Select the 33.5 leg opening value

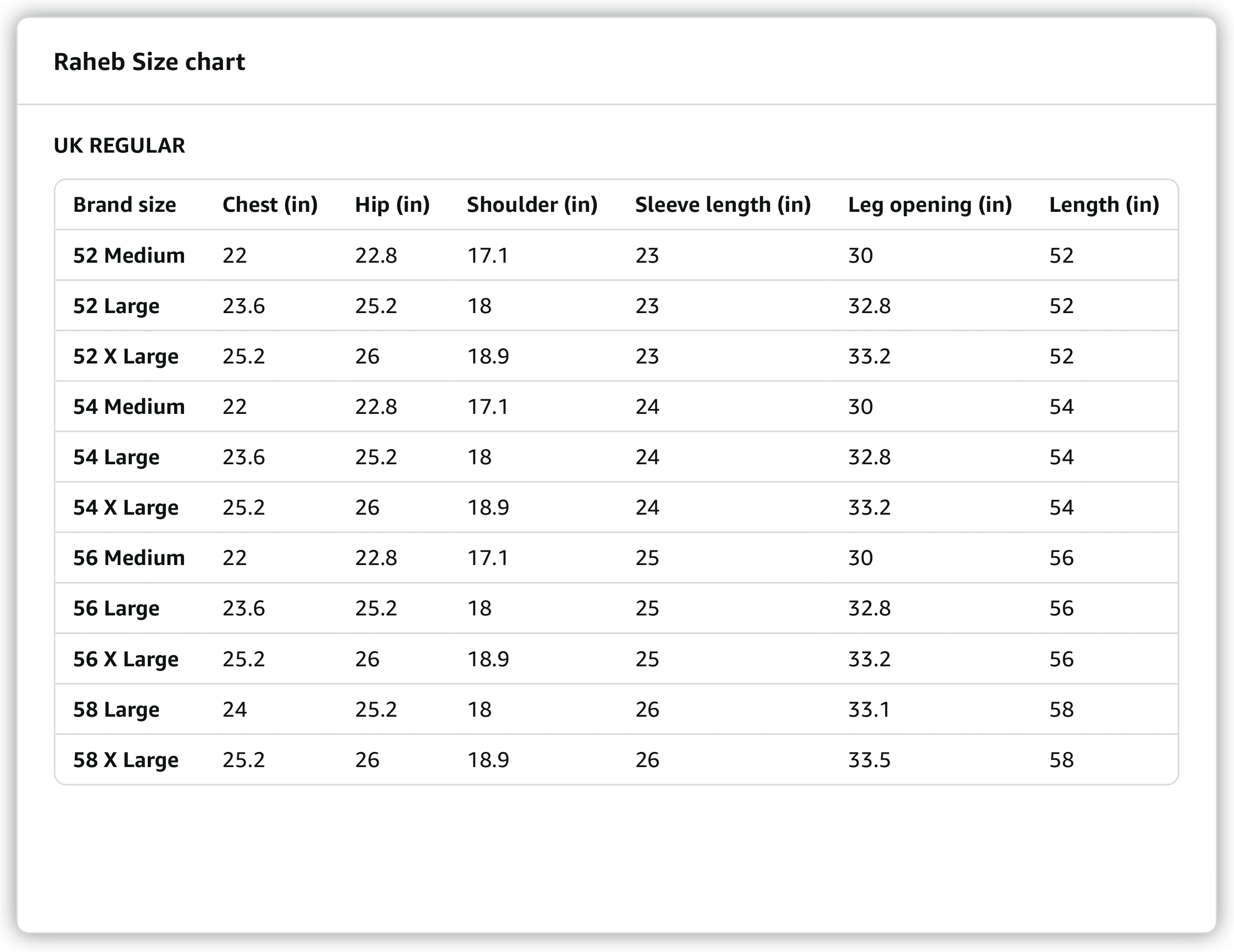(x=869, y=760)
